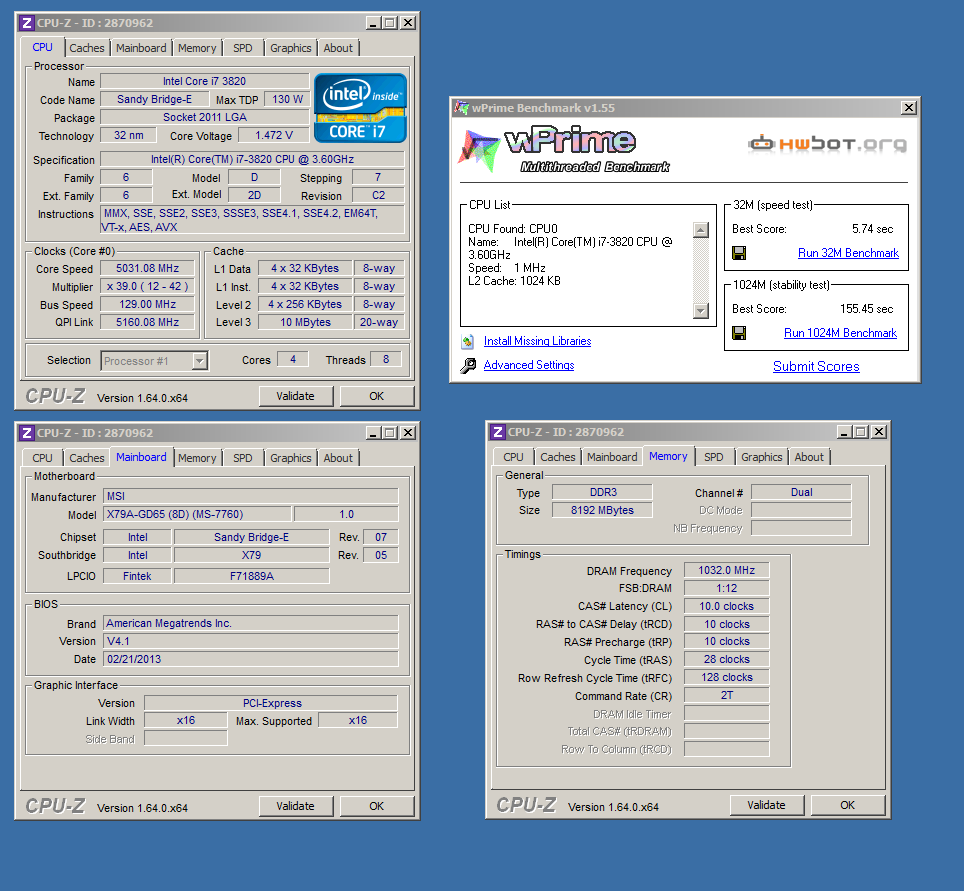The height and width of the screenshot is (891, 964).
Task: Click the save icon for 1024M score
Action: point(739,333)
